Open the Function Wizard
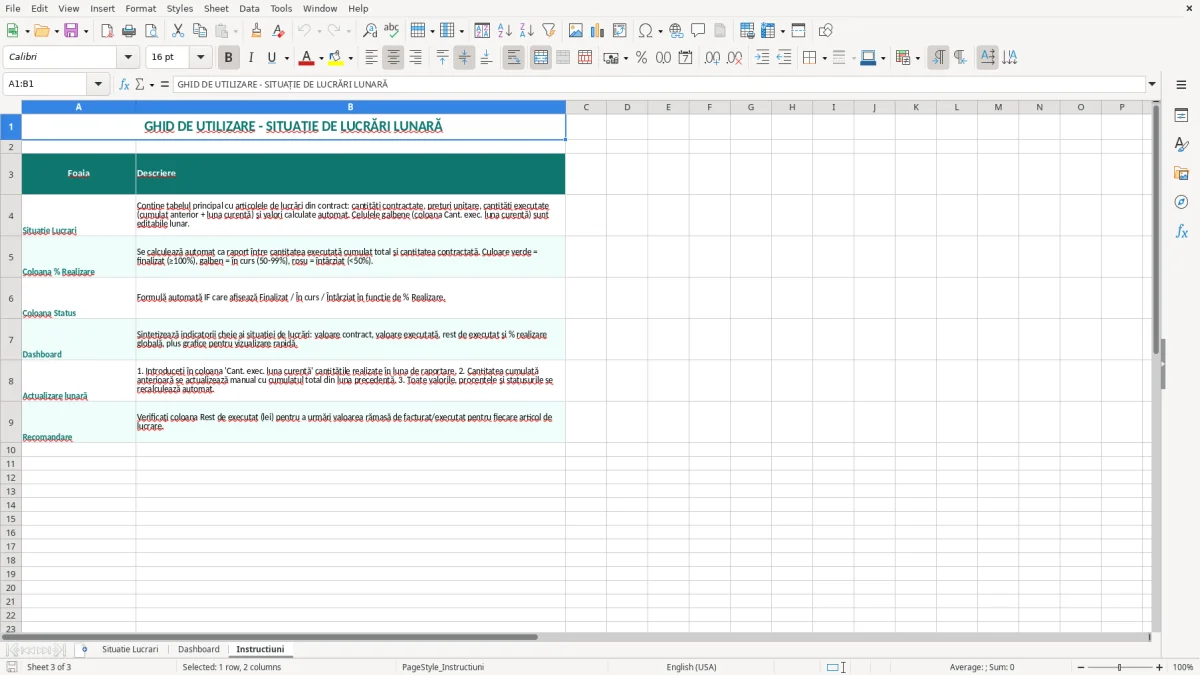 click(x=124, y=85)
